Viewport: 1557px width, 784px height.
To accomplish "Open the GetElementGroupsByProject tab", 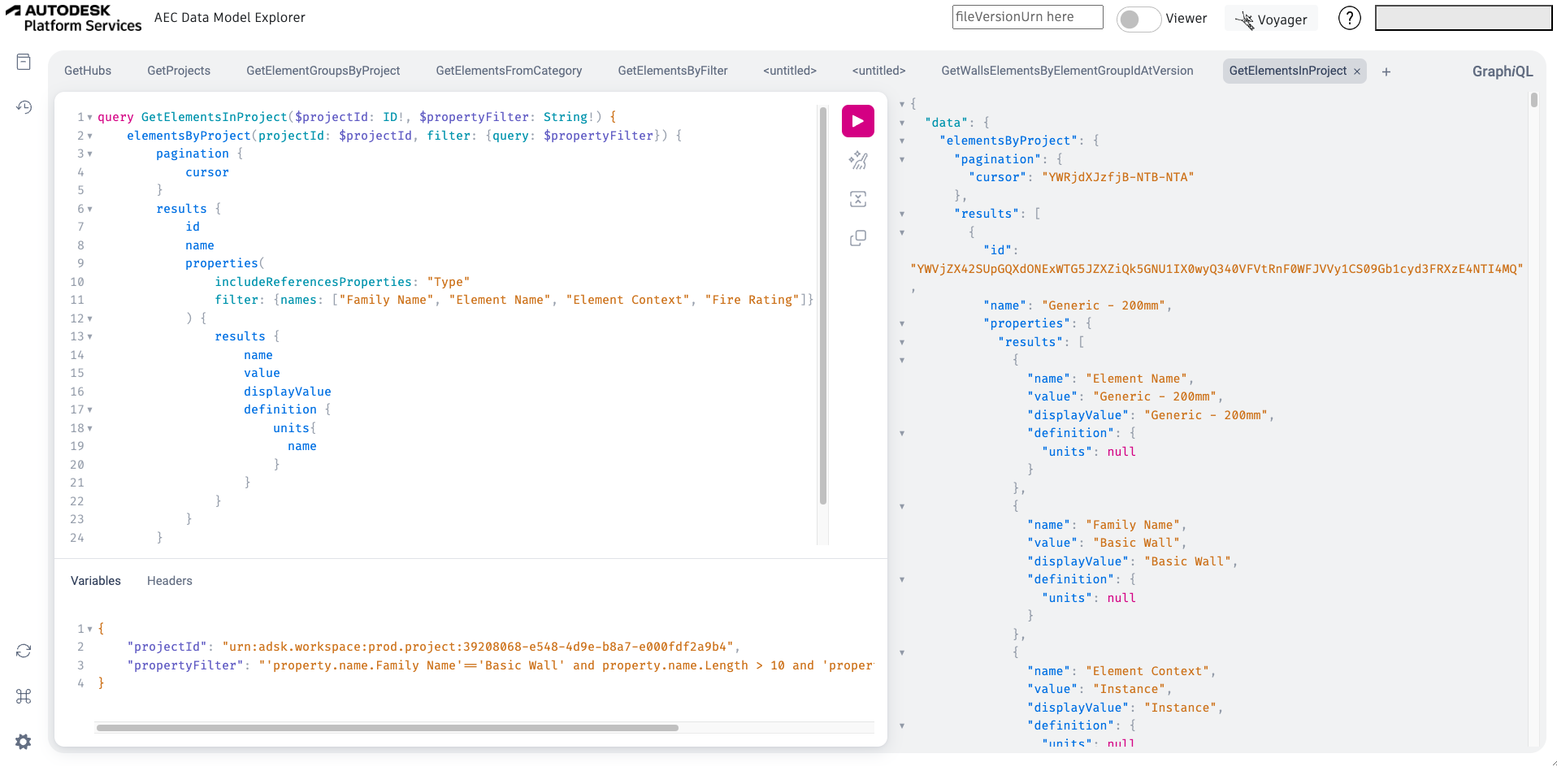I will [x=323, y=71].
